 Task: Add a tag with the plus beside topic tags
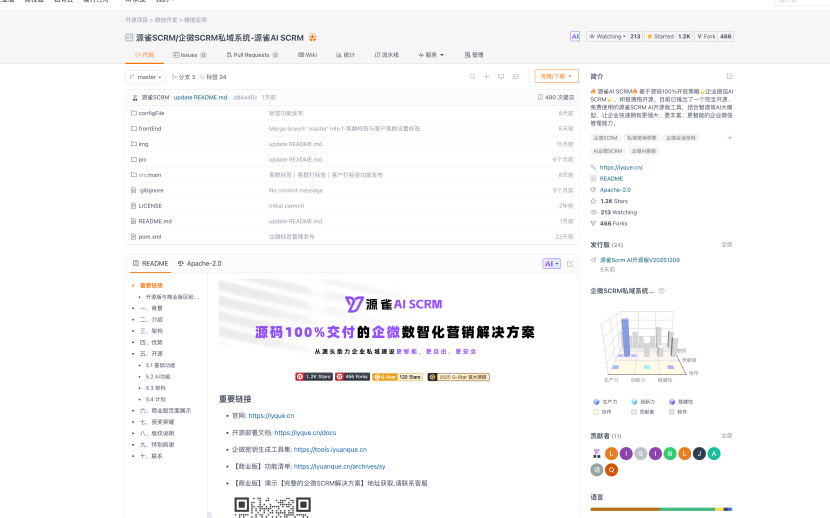[730, 138]
